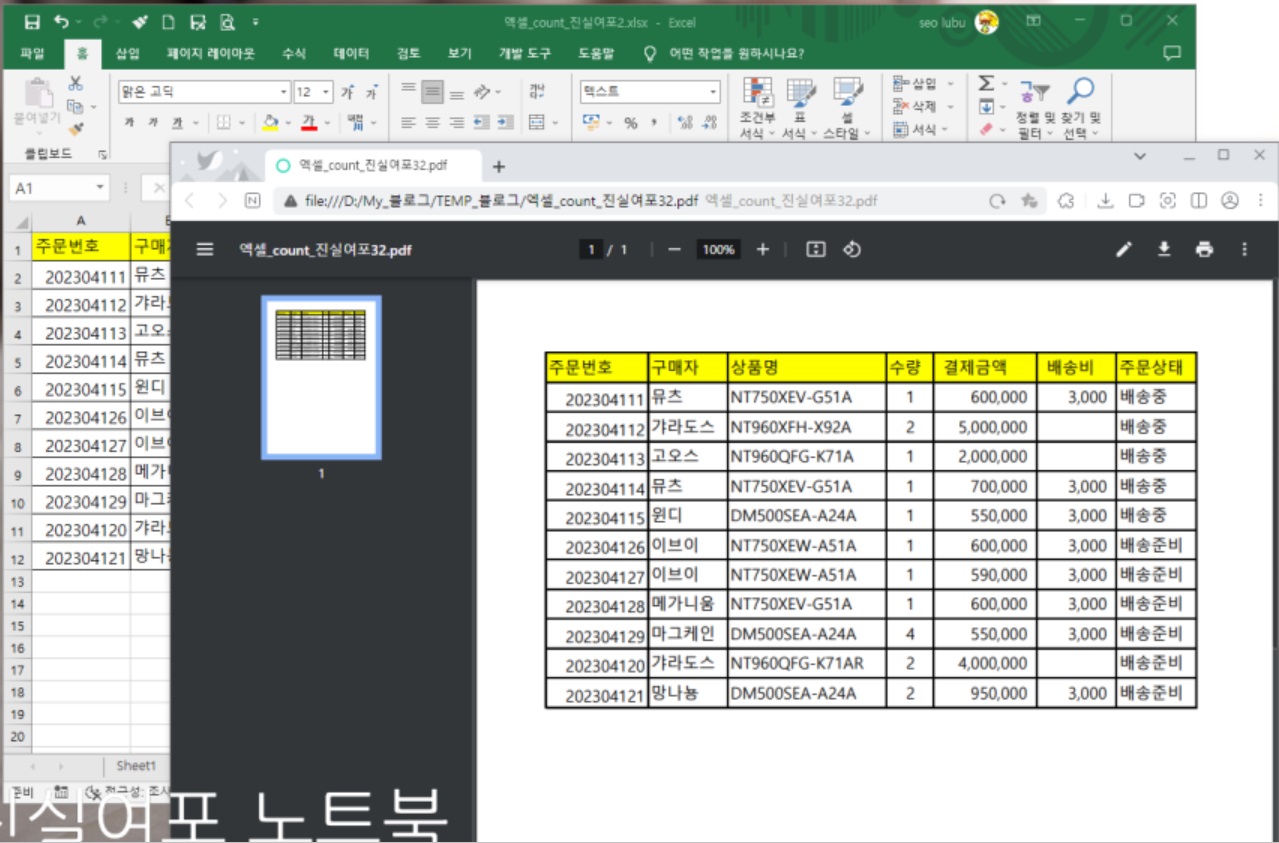1279x843 pixels.
Task: Expand the fill color dropdown arrow in Excel
Action: click(286, 123)
